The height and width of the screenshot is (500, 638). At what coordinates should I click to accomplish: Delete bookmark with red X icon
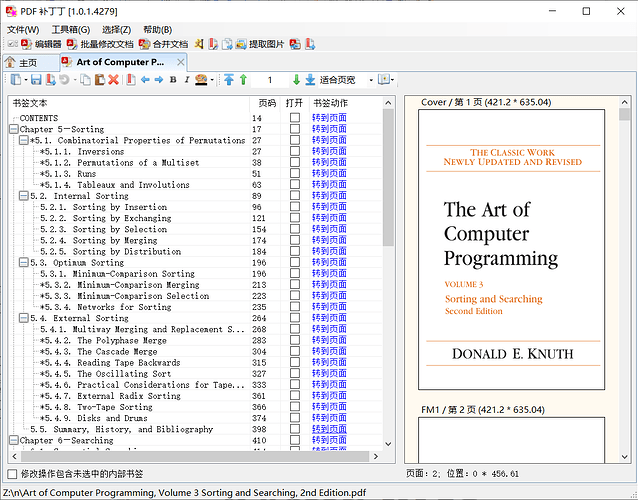114,80
